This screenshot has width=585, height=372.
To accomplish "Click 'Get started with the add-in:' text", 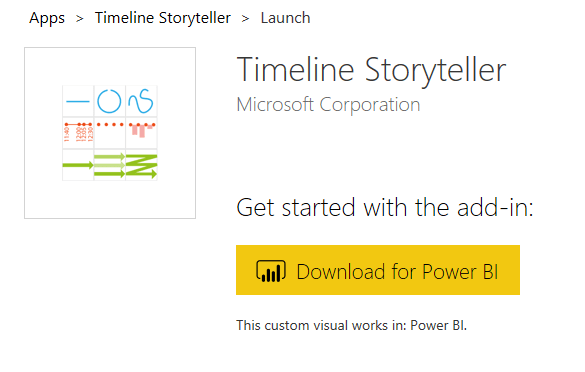I will (x=385, y=207).
